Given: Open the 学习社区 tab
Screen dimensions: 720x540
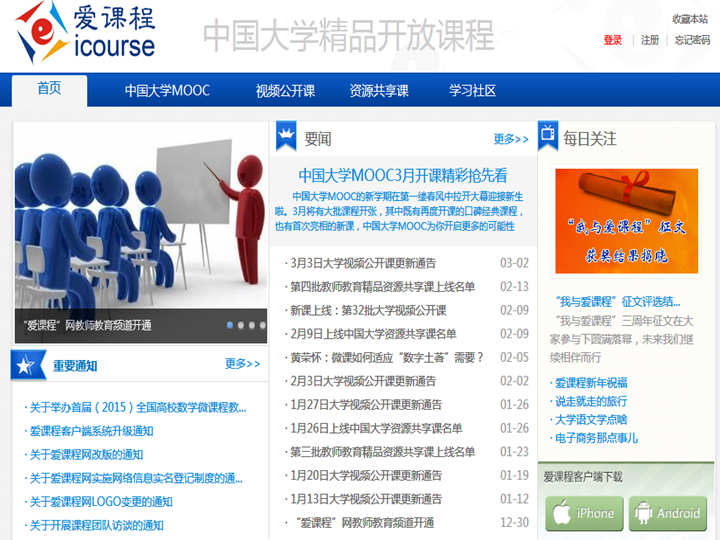Looking at the screenshot, I should pyautogui.click(x=472, y=90).
